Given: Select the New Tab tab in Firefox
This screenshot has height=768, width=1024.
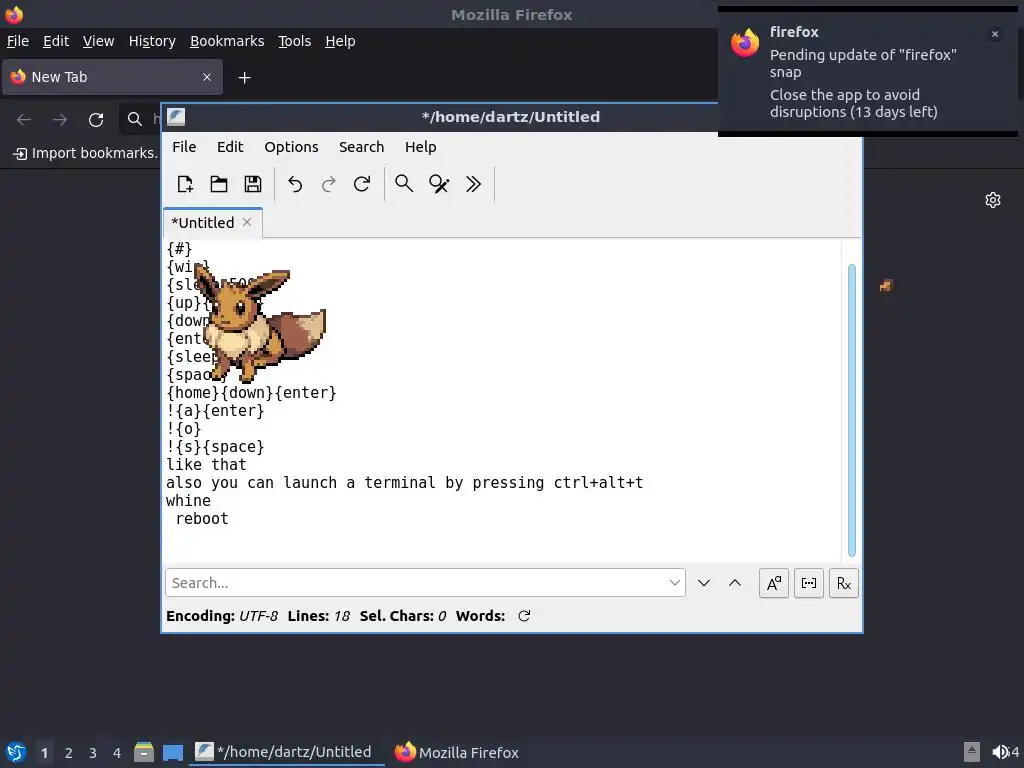Looking at the screenshot, I should 112,77.
